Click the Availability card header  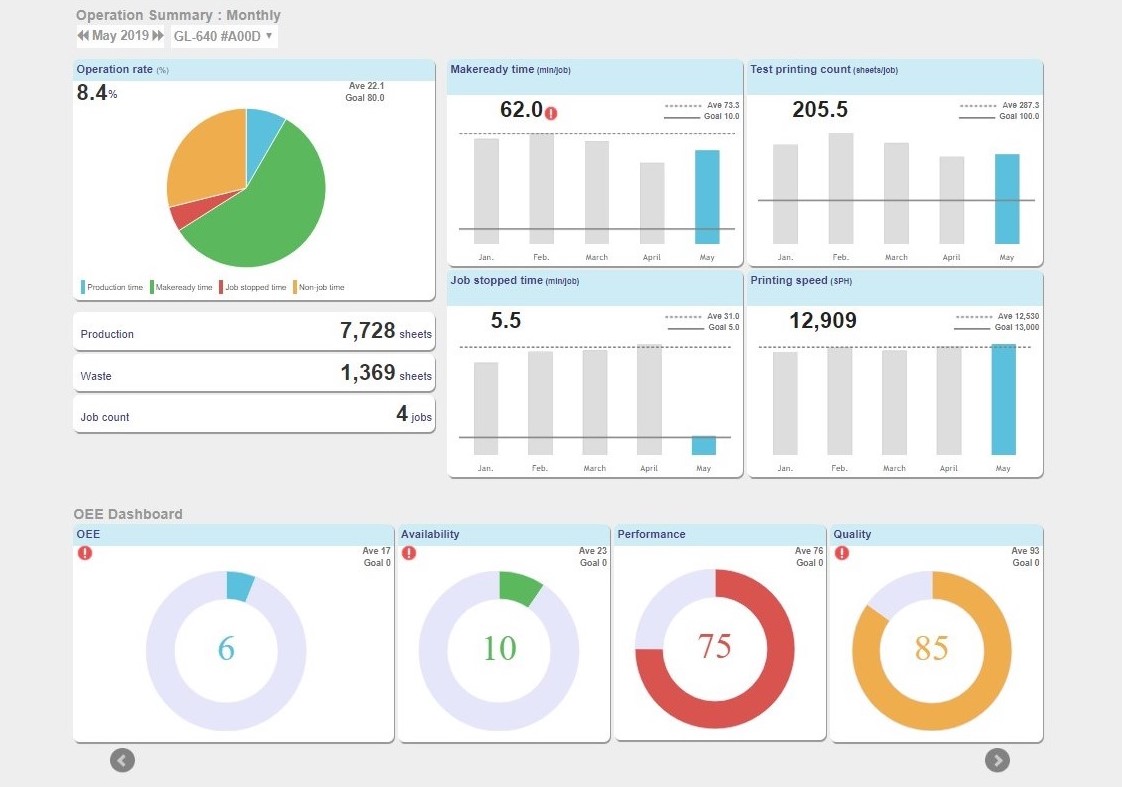tap(504, 535)
